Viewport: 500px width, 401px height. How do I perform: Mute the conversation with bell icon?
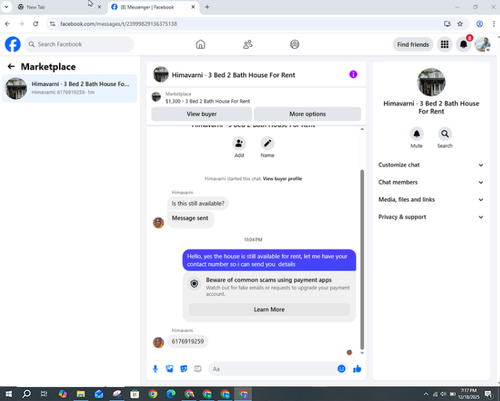(417, 134)
